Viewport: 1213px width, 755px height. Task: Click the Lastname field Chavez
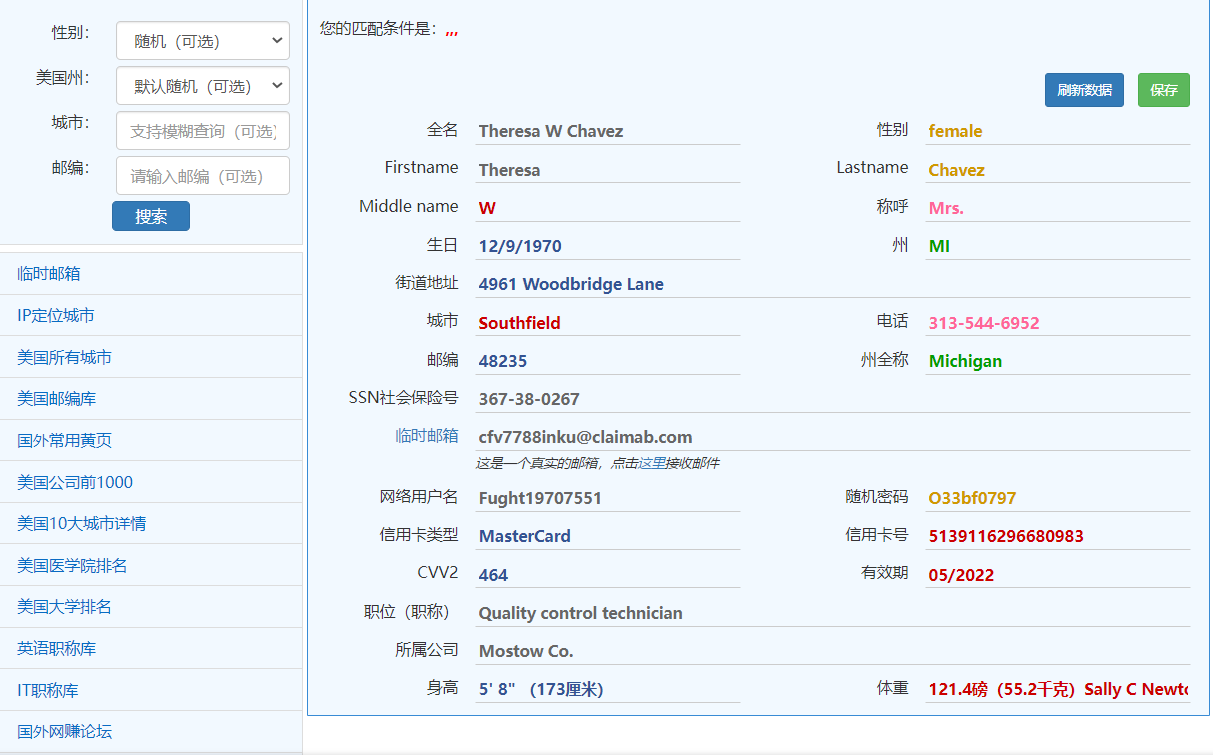point(1057,170)
